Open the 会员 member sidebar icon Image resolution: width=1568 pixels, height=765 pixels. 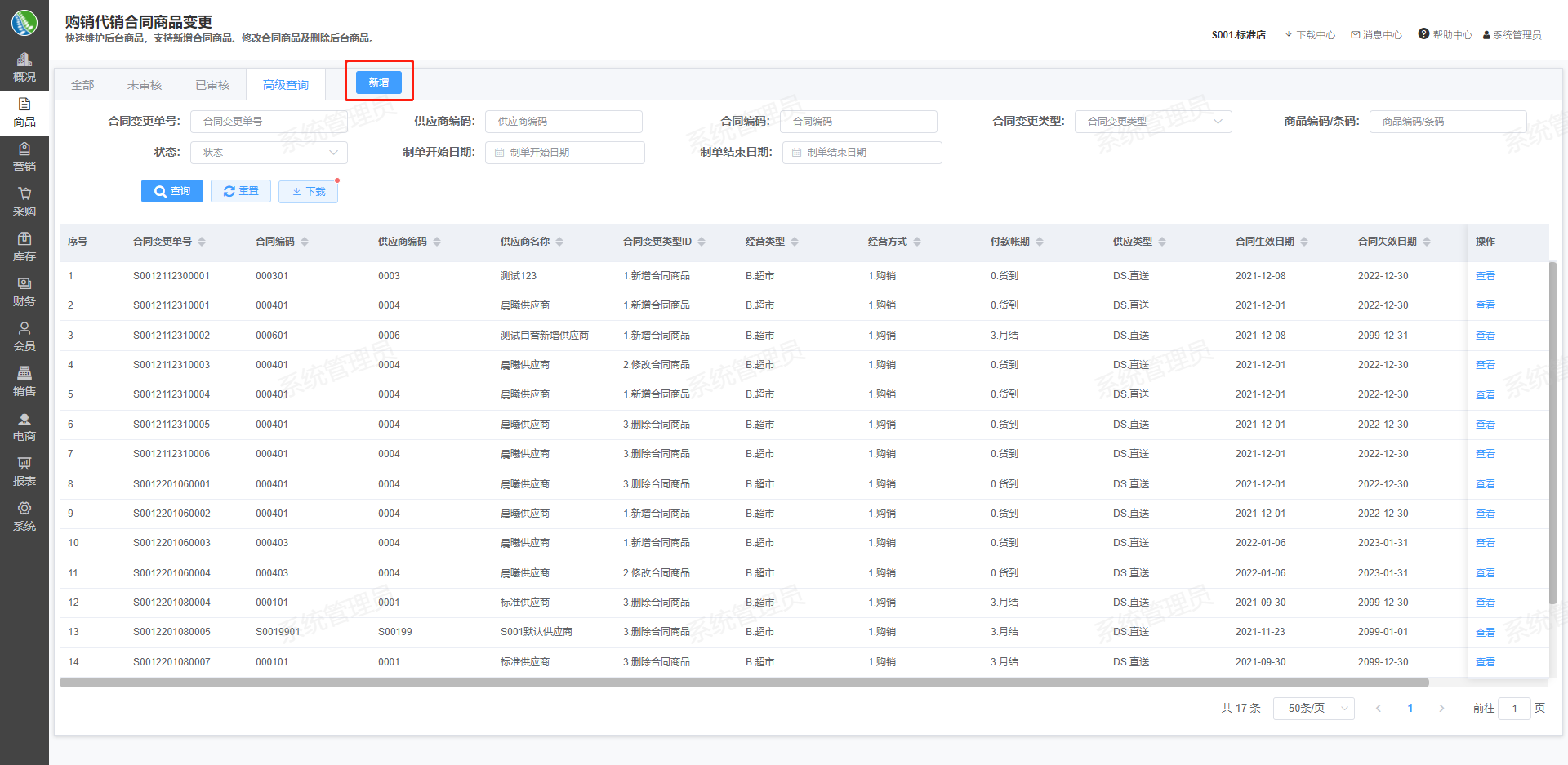coord(24,329)
